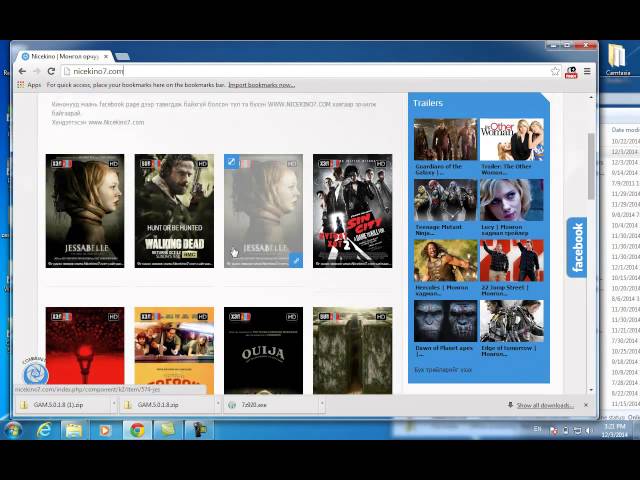Screen dimensions: 640x480
Task: Click Hercules trailer title link
Action: (x=442, y=290)
